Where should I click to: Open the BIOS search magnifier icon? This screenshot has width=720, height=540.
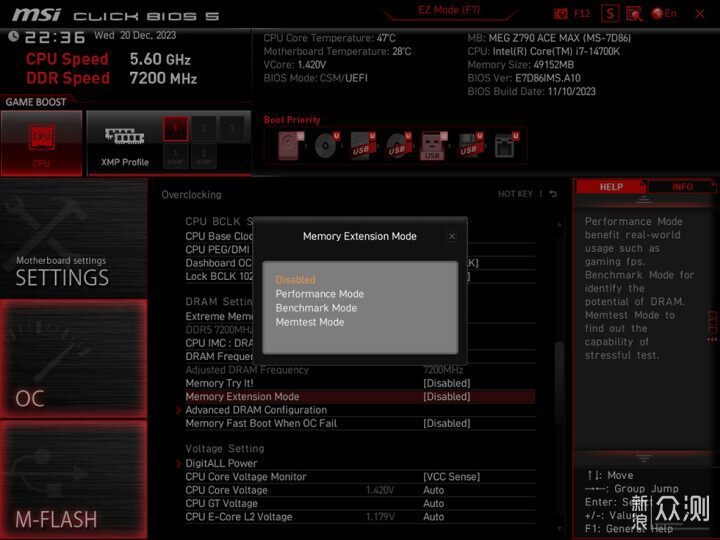click(x=634, y=14)
